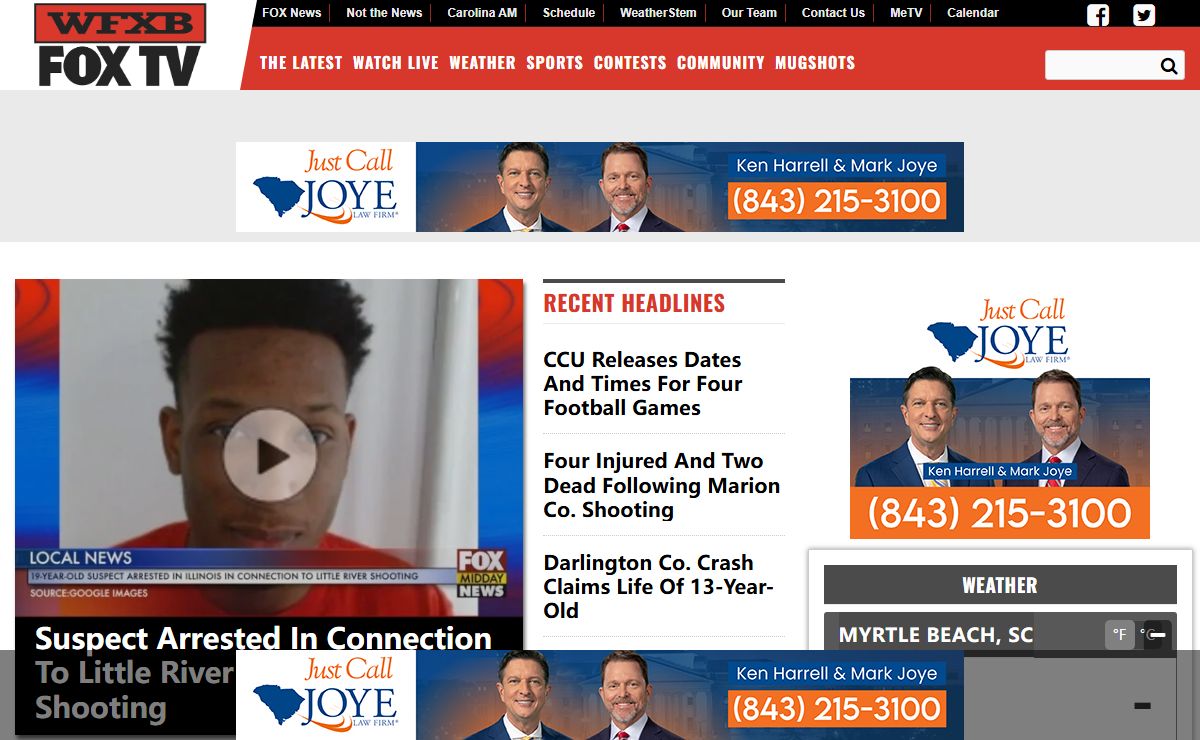Viewport: 1200px width, 740px height.
Task: Open the Weather section in the red navbar
Action: (x=482, y=62)
